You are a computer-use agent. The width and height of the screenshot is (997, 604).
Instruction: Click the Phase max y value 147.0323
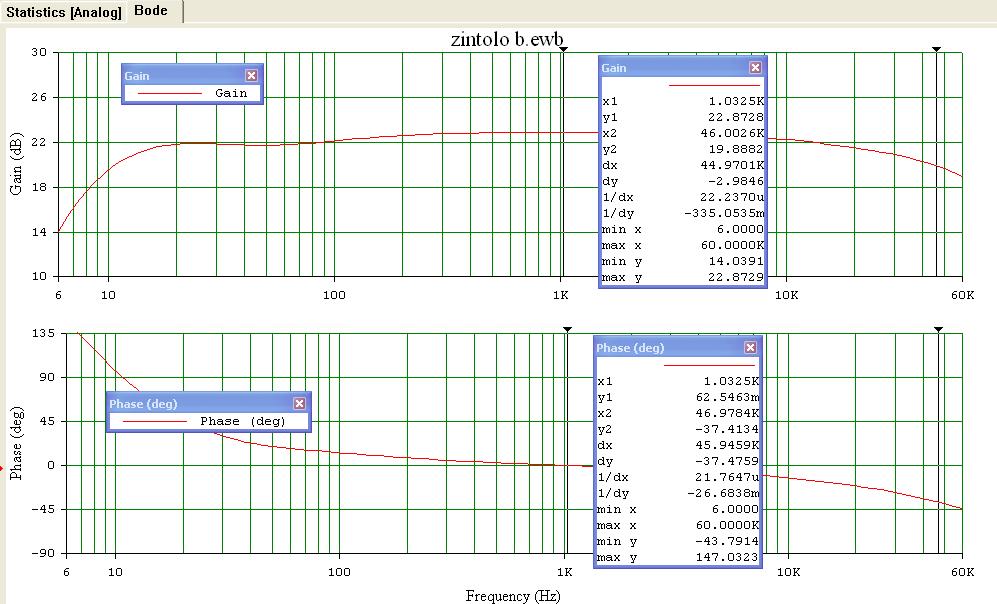tap(727, 558)
